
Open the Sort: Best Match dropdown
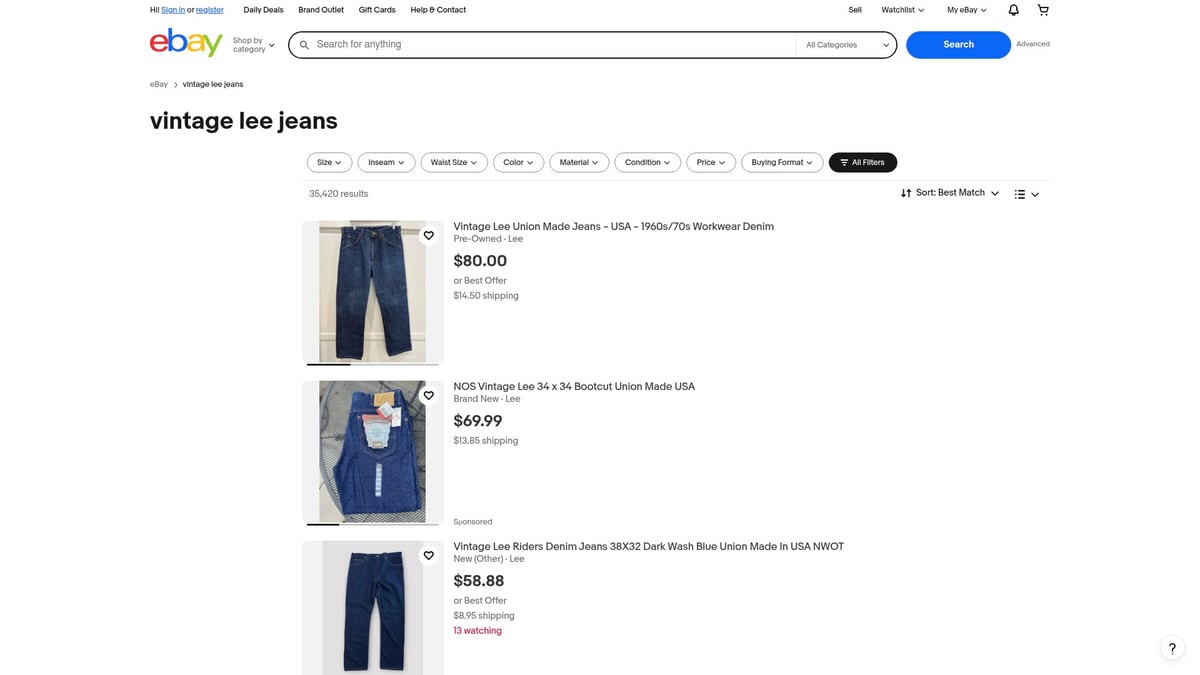click(950, 192)
